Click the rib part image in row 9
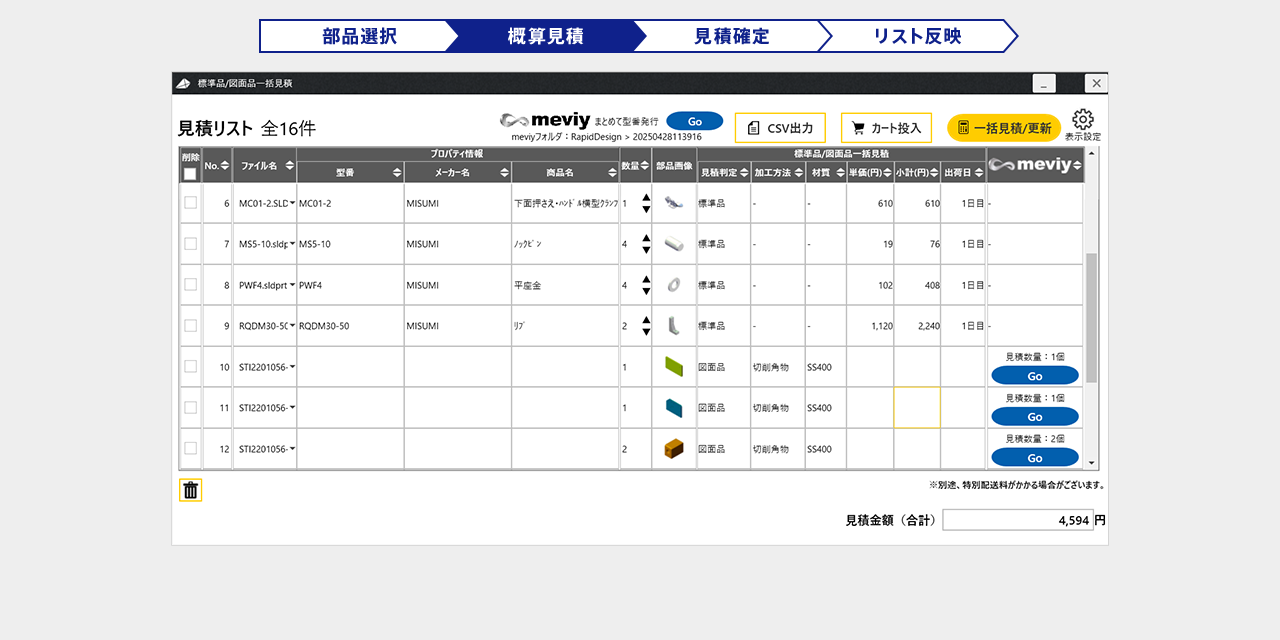This screenshot has width=1280, height=640. pyautogui.click(x=673, y=326)
